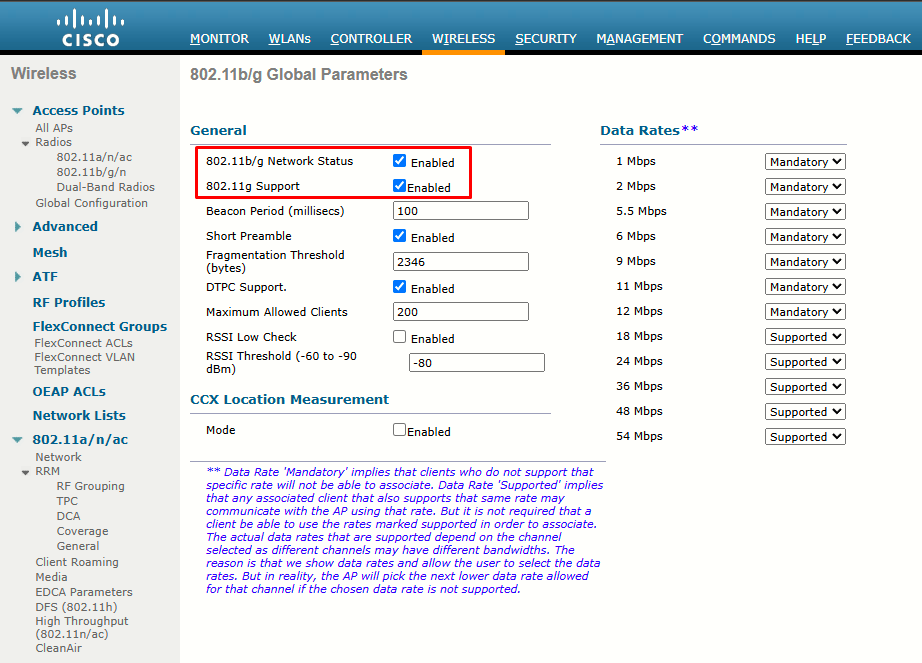Open the 24 Mbps data rate dropdown

(x=805, y=361)
